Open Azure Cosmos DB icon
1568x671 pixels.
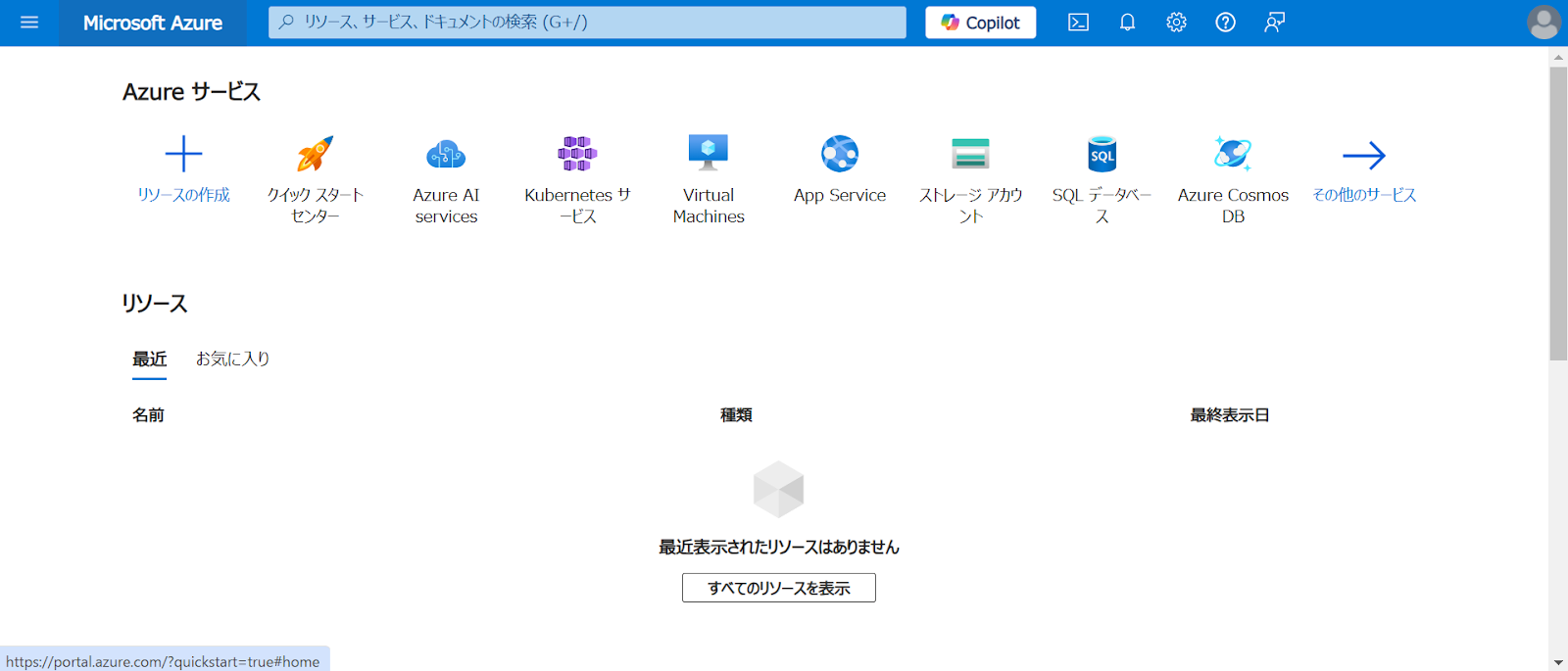click(x=1233, y=154)
